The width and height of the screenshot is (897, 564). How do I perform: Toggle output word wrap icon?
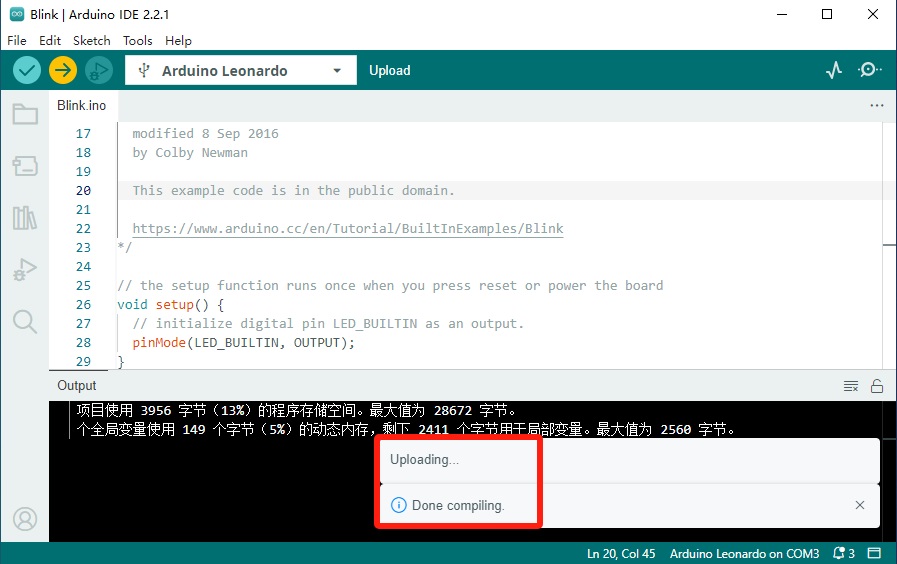pos(851,386)
